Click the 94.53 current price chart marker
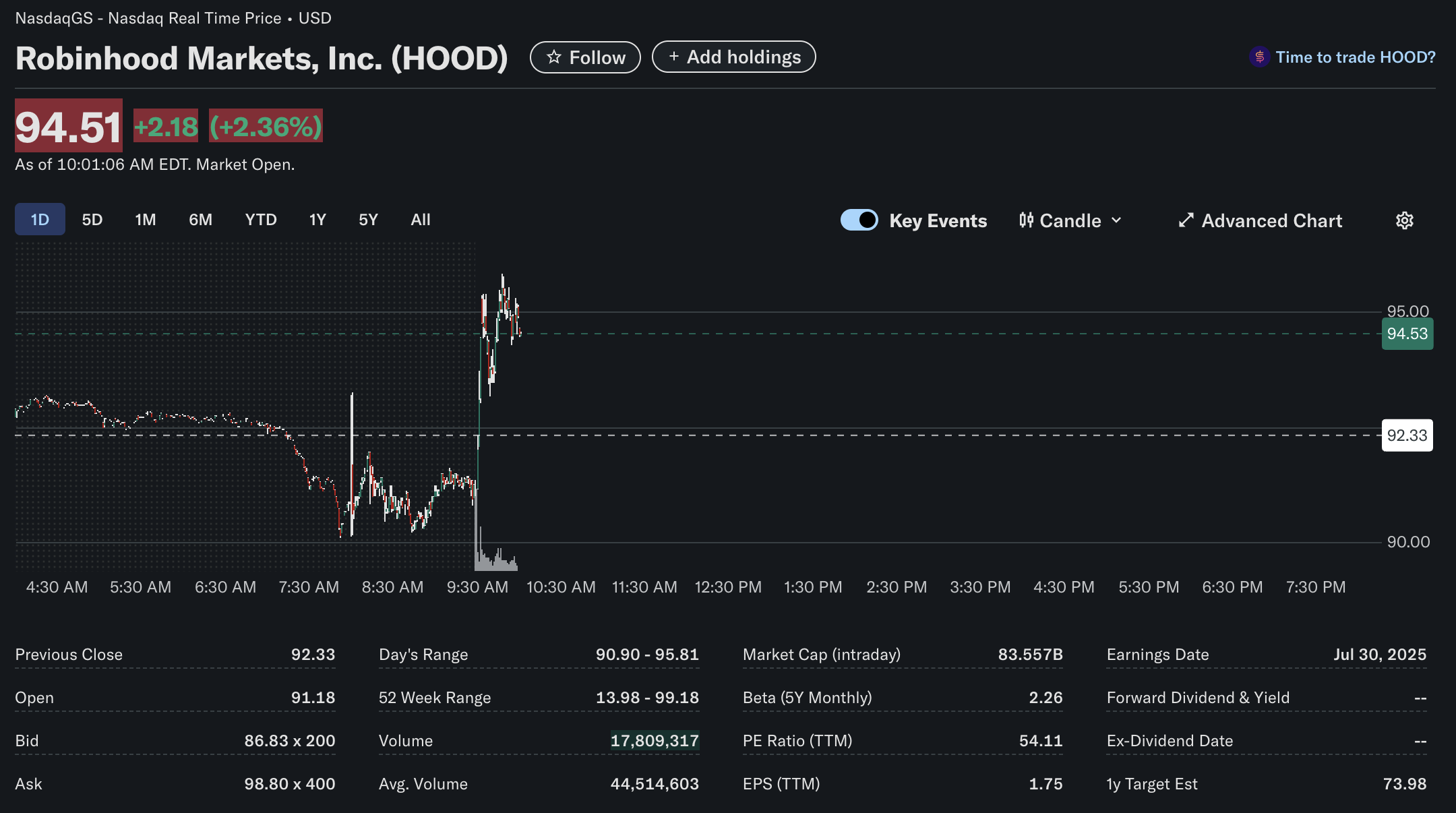This screenshot has width=1456, height=813. coord(1407,334)
